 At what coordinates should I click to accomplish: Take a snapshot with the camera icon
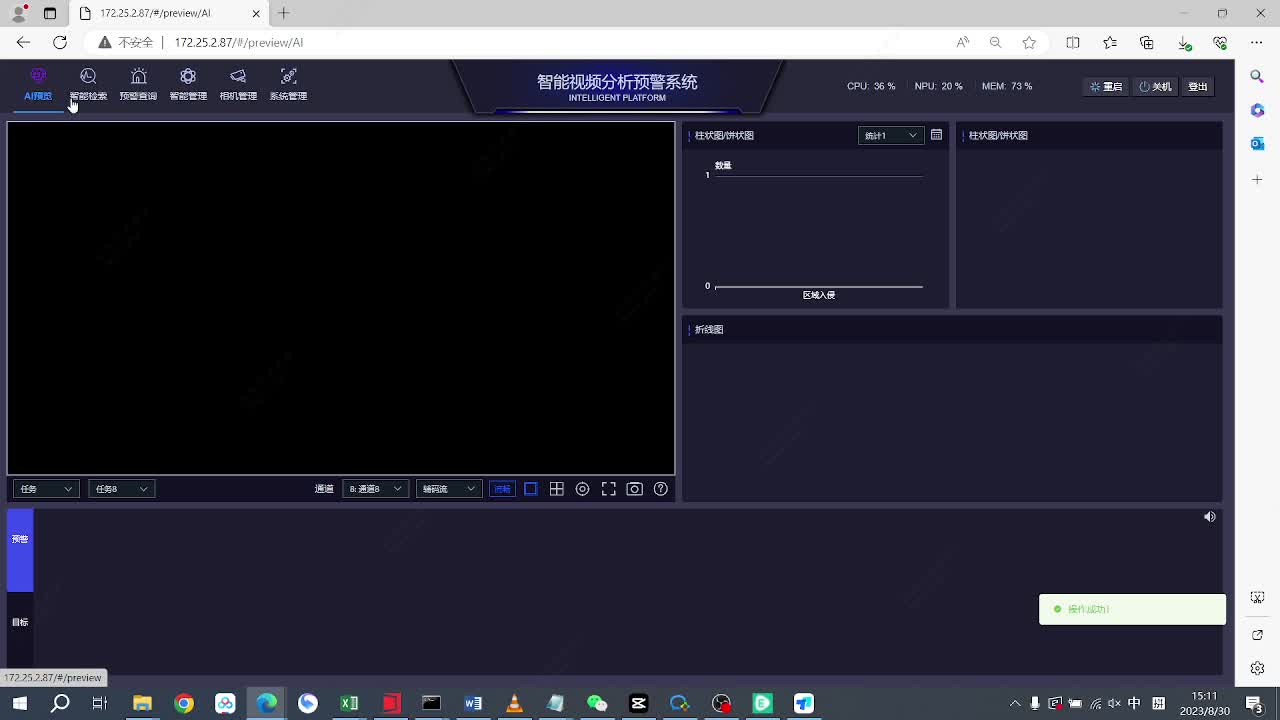pos(635,489)
